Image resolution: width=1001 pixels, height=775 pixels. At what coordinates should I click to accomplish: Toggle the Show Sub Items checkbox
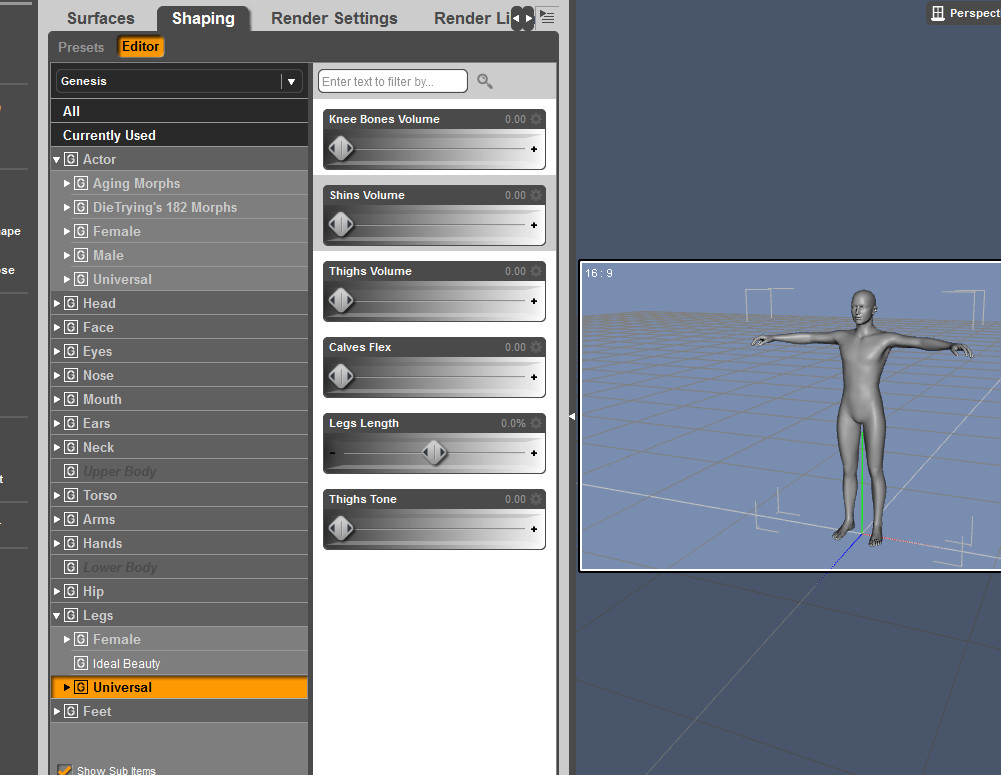pyautogui.click(x=64, y=770)
